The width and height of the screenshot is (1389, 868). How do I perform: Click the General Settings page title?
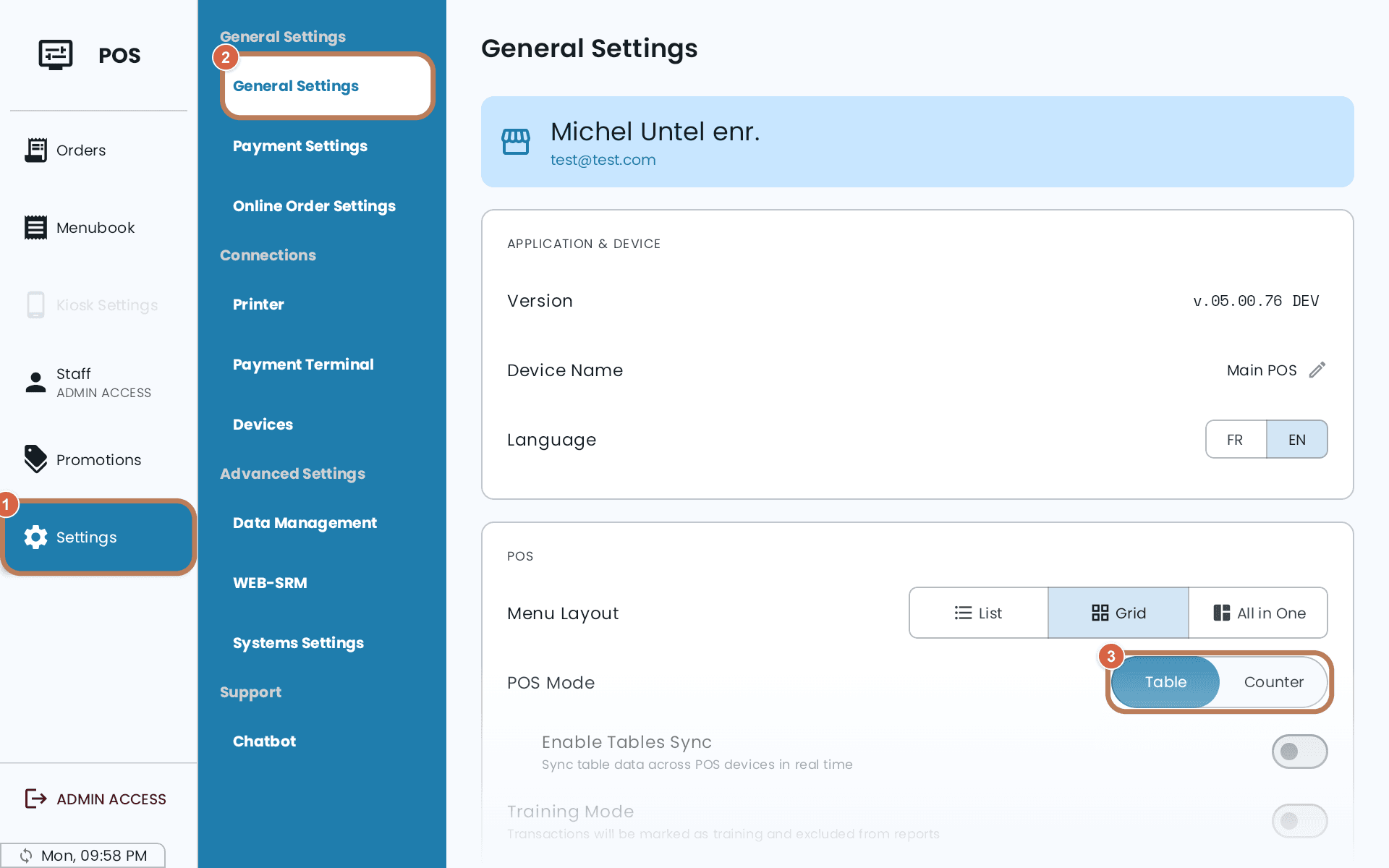pos(589,48)
